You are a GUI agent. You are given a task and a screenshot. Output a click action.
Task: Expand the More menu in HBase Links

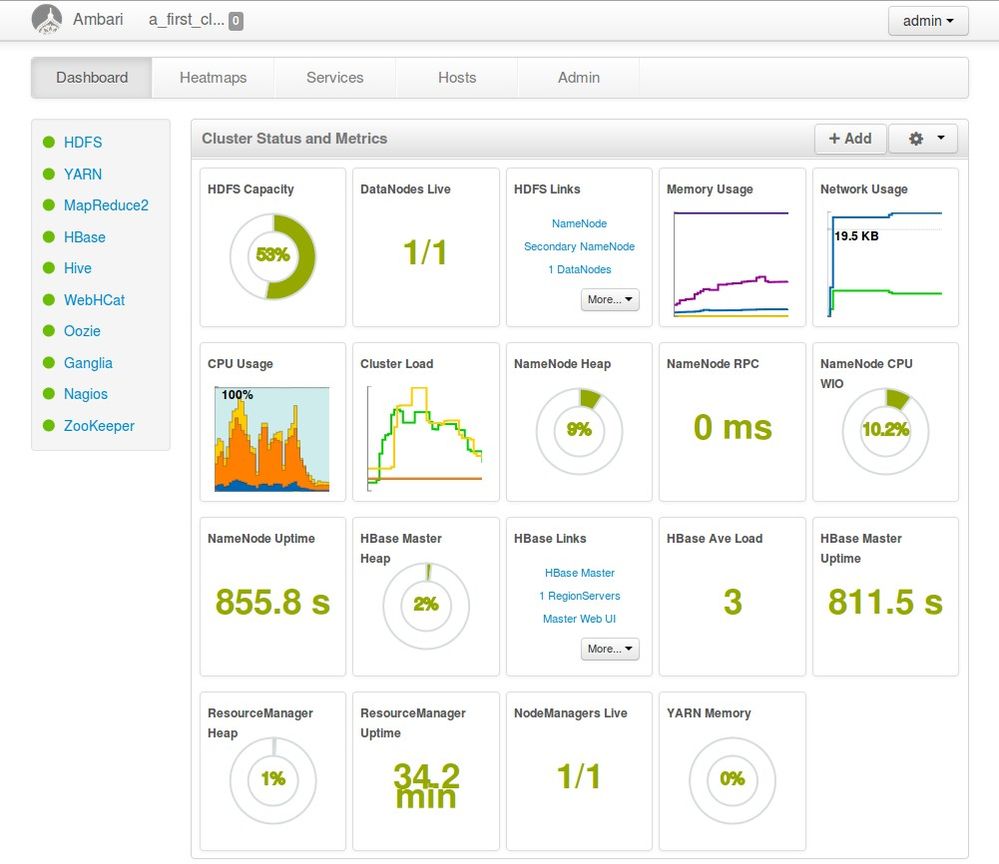point(609,649)
